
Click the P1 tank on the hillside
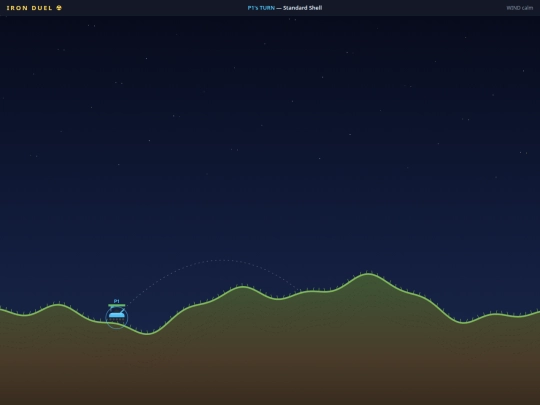coord(117,315)
